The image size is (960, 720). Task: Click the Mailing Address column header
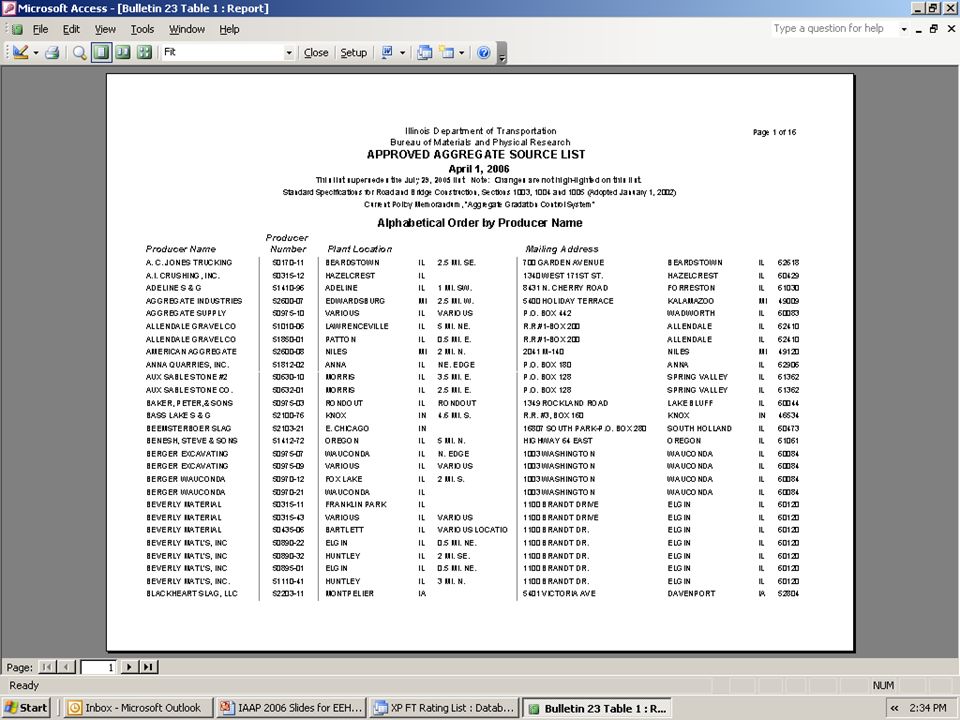click(561, 249)
